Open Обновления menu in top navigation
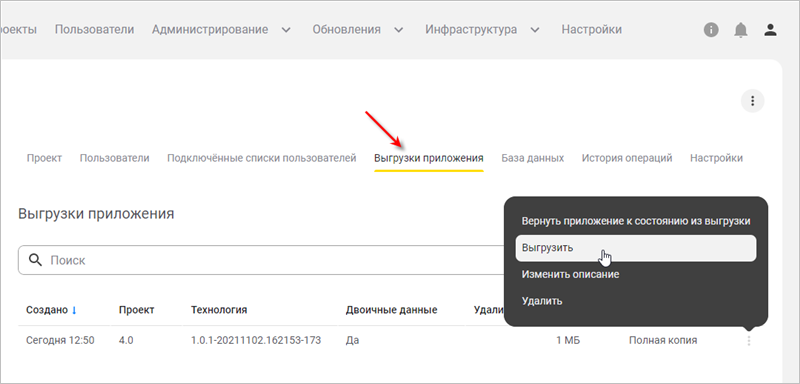Screen dimensions: 800x384 (x=346, y=30)
